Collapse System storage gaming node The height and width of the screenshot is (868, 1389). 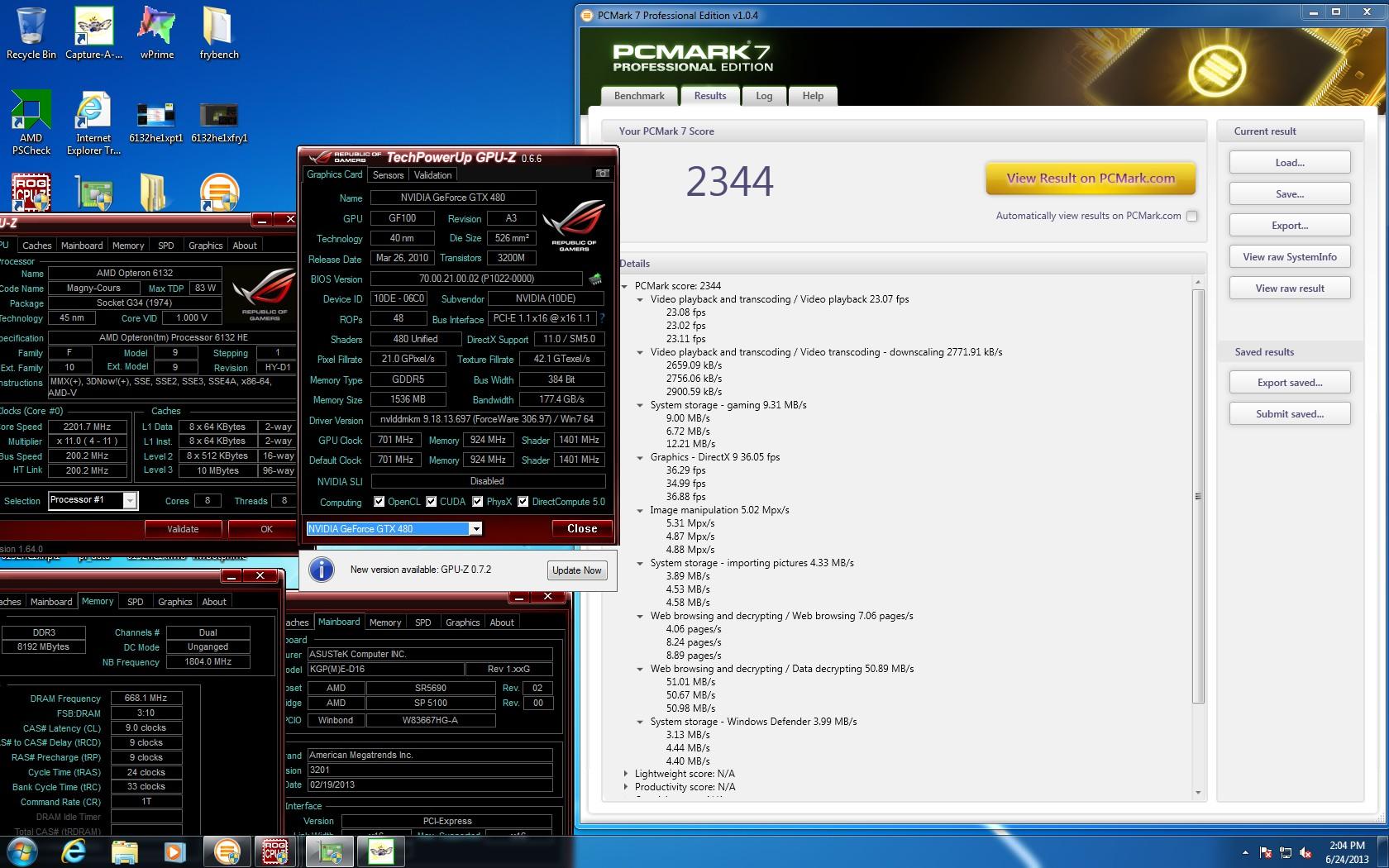pyautogui.click(x=640, y=405)
